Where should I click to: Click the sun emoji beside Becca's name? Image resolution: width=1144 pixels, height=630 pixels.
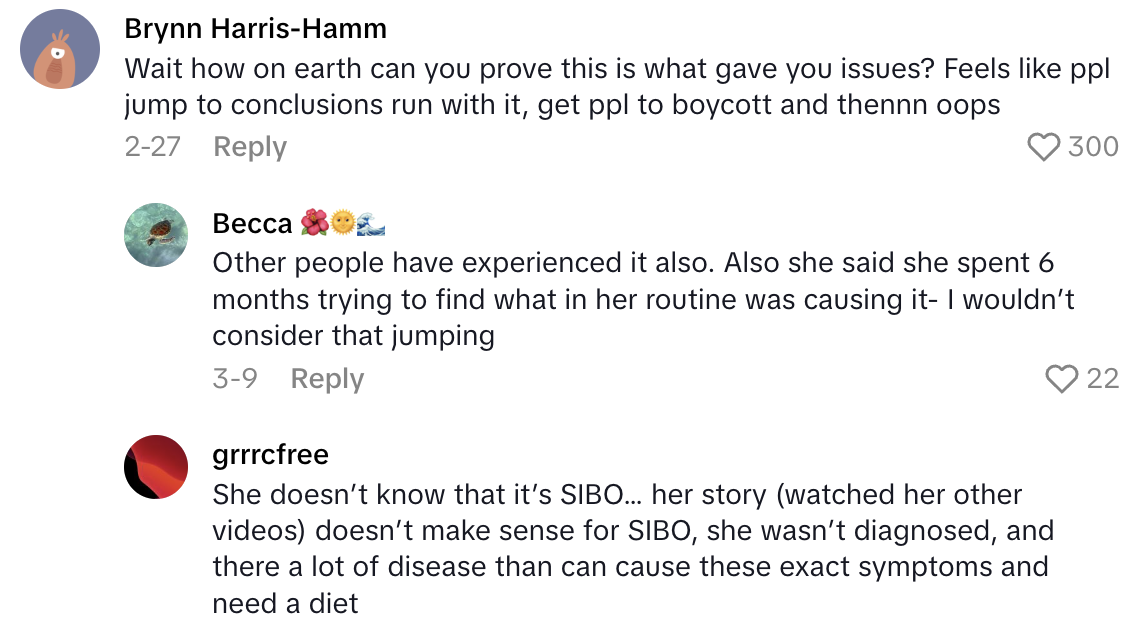(343, 224)
